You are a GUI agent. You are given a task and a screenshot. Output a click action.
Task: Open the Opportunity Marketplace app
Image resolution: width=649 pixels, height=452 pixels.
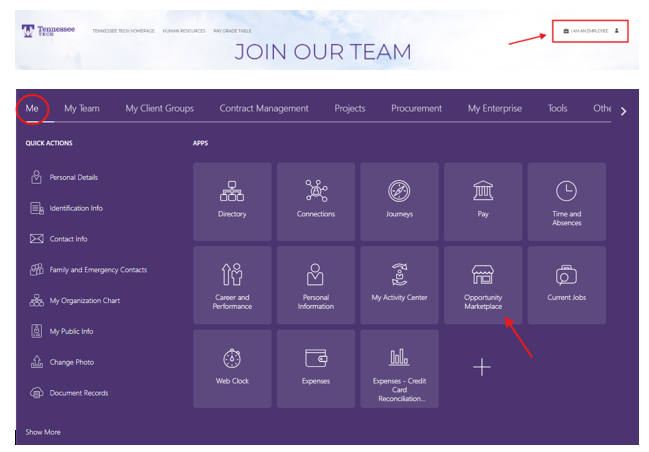pos(482,284)
